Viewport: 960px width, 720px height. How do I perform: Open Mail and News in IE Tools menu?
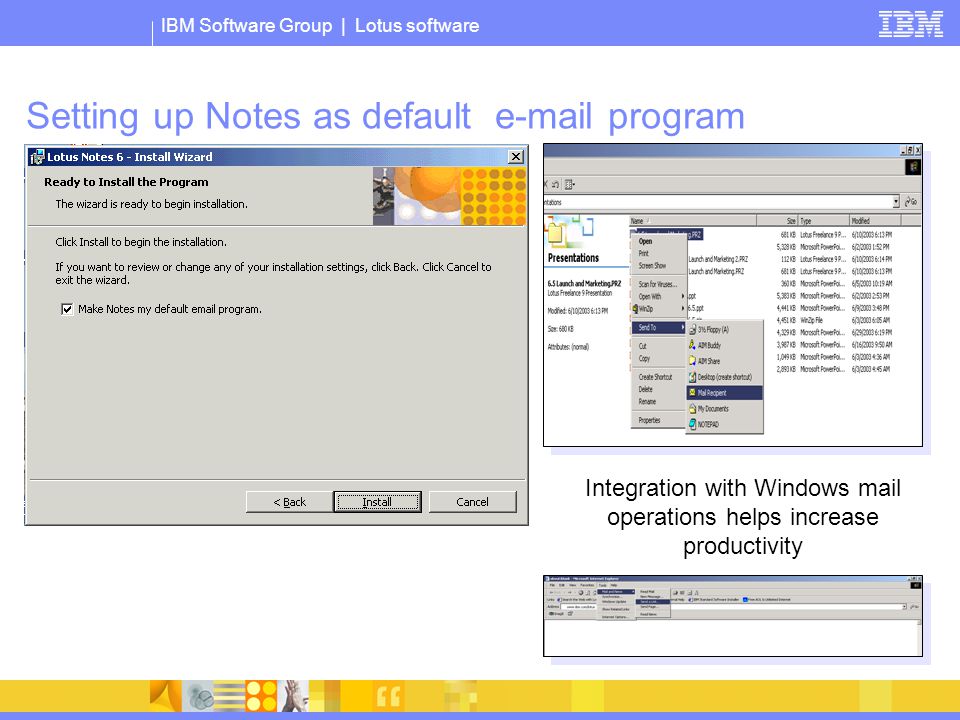point(615,592)
